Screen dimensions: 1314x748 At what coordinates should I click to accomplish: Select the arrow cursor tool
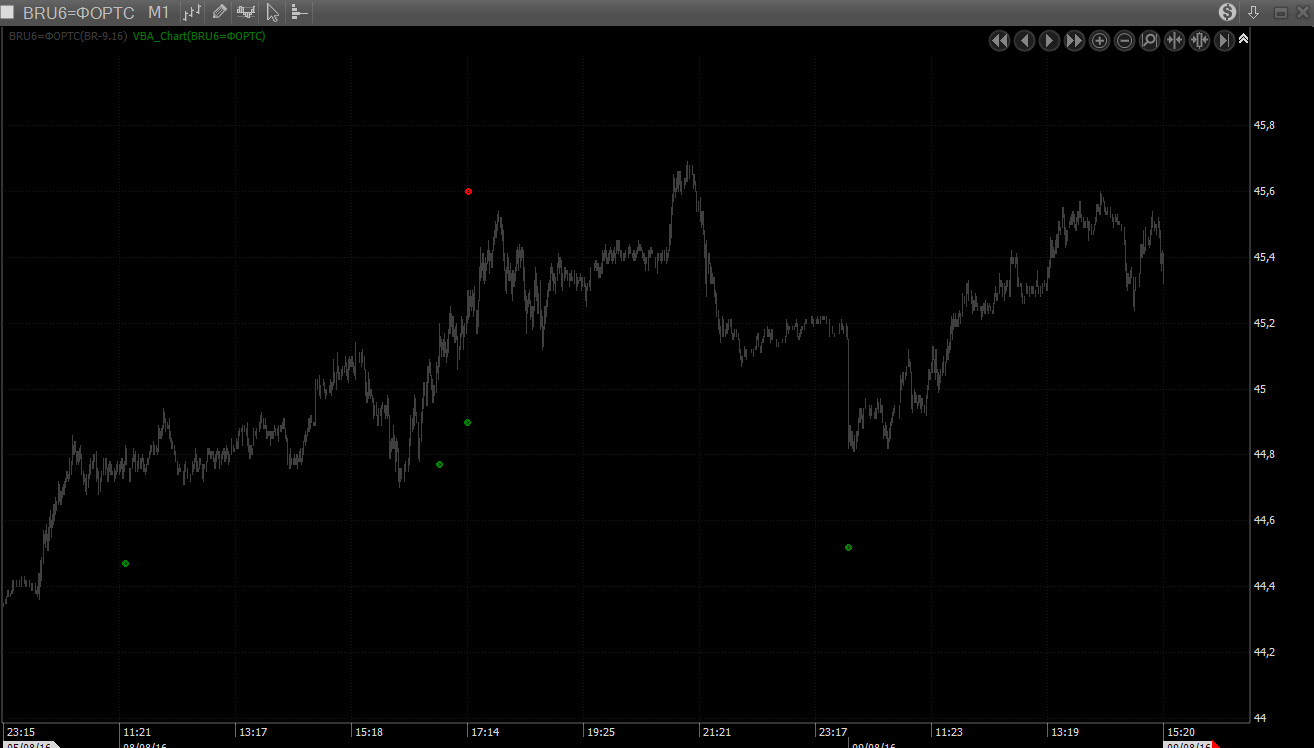tap(273, 12)
